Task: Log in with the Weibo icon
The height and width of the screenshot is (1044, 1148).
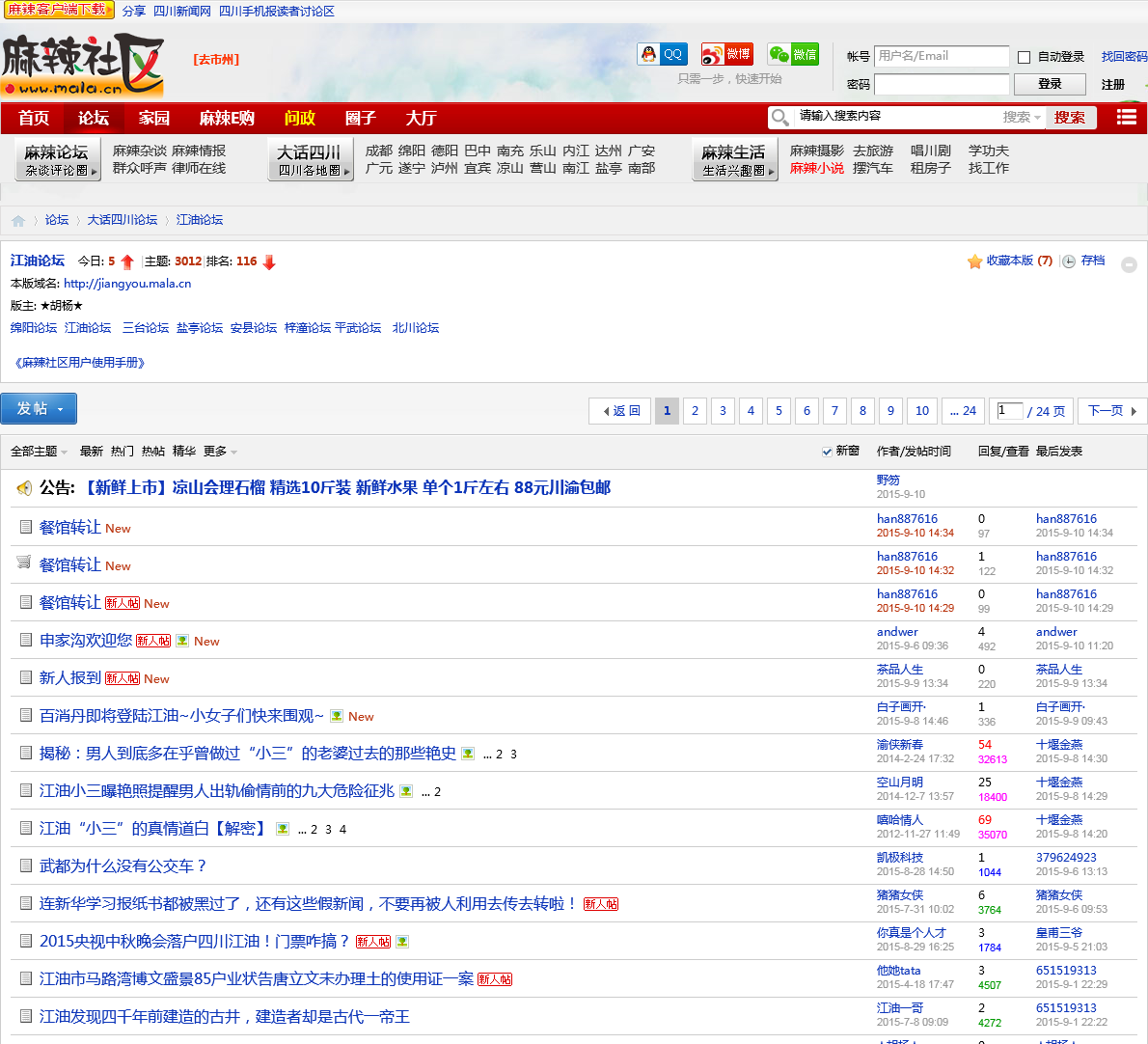Action: click(726, 54)
